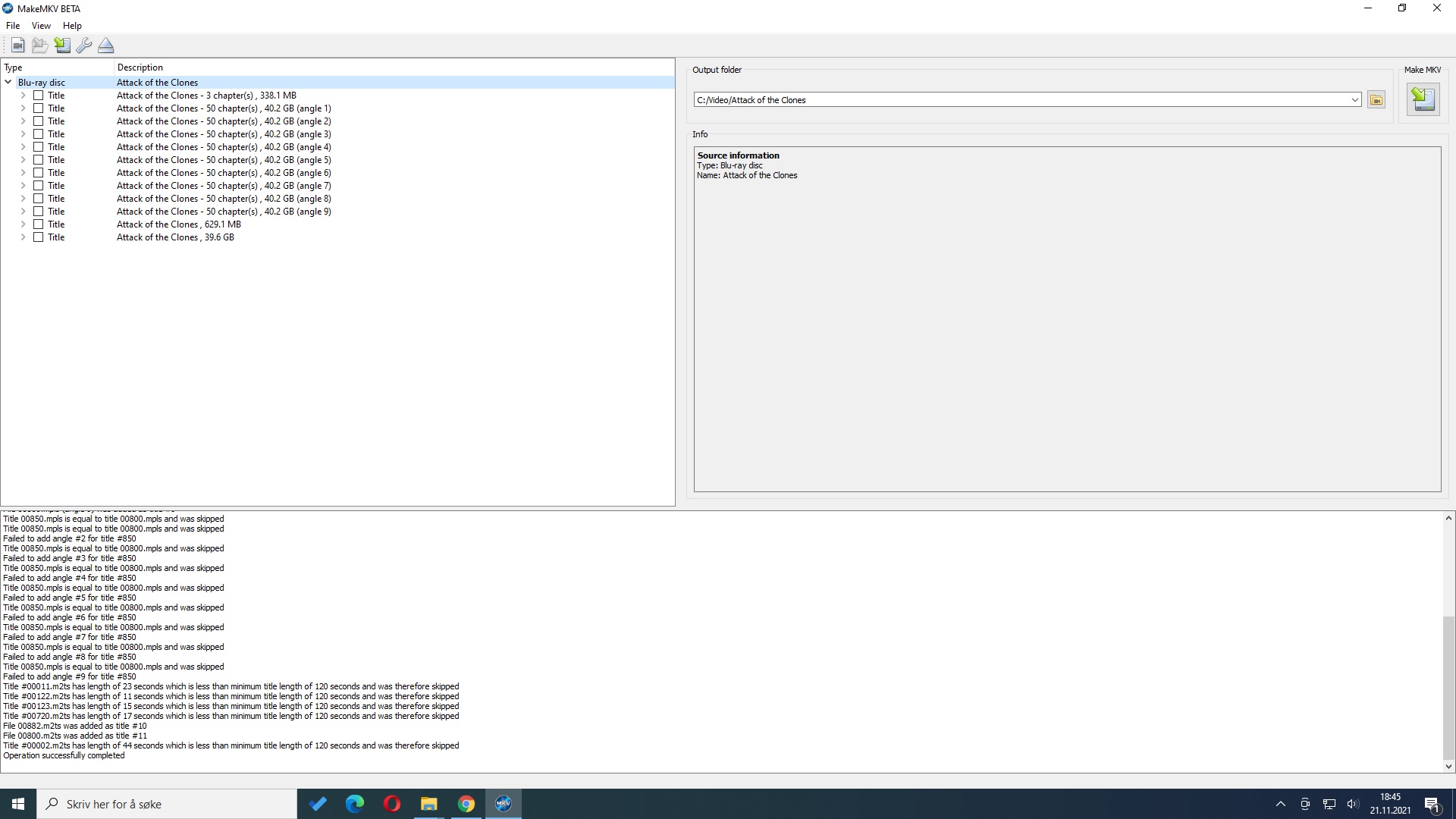Screen dimensions: 1456x819
Task: Select the angle 7 title description
Action: click(224, 186)
